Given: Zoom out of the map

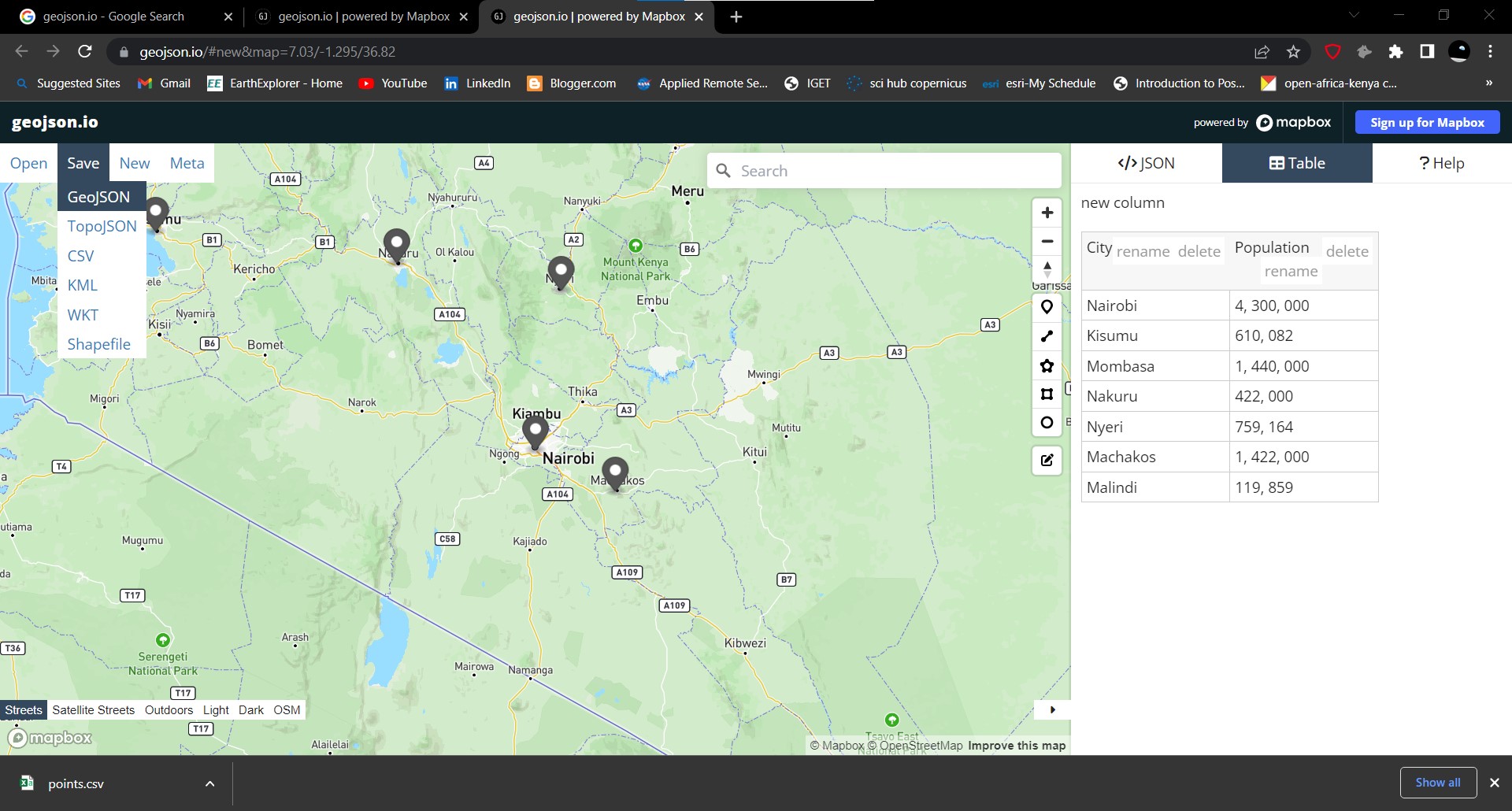Looking at the screenshot, I should pos(1047,242).
